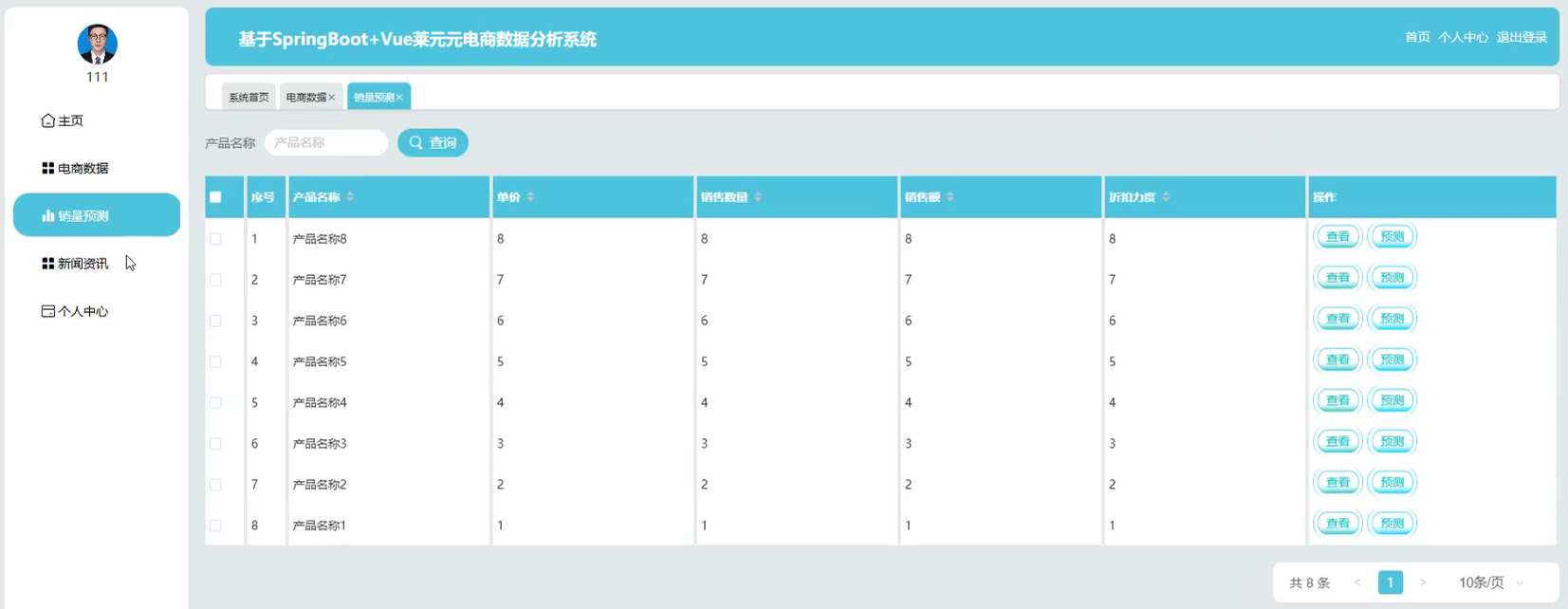
Task: Click 预测 for 产品名称5
Action: coord(1392,360)
